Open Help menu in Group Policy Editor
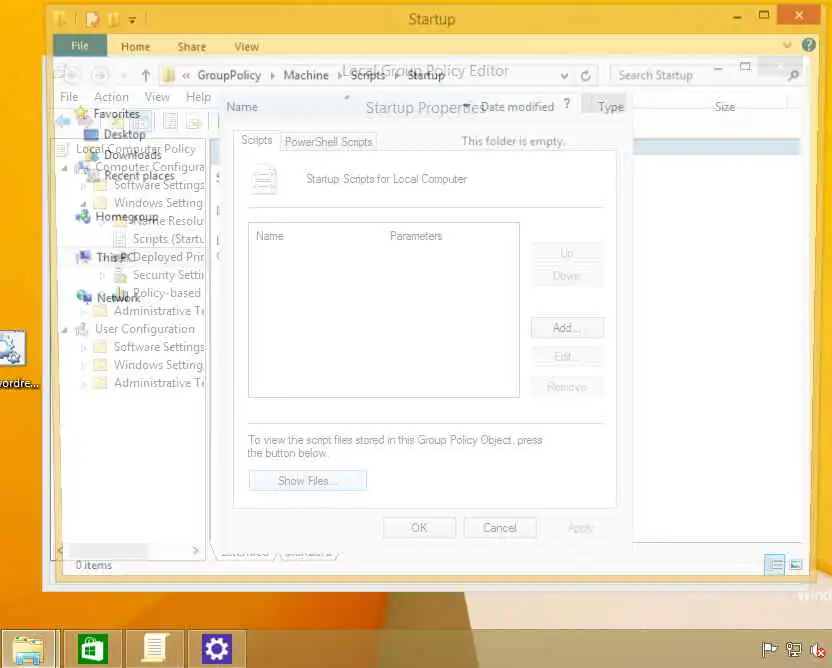Image resolution: width=832 pixels, height=668 pixels. coord(198,97)
